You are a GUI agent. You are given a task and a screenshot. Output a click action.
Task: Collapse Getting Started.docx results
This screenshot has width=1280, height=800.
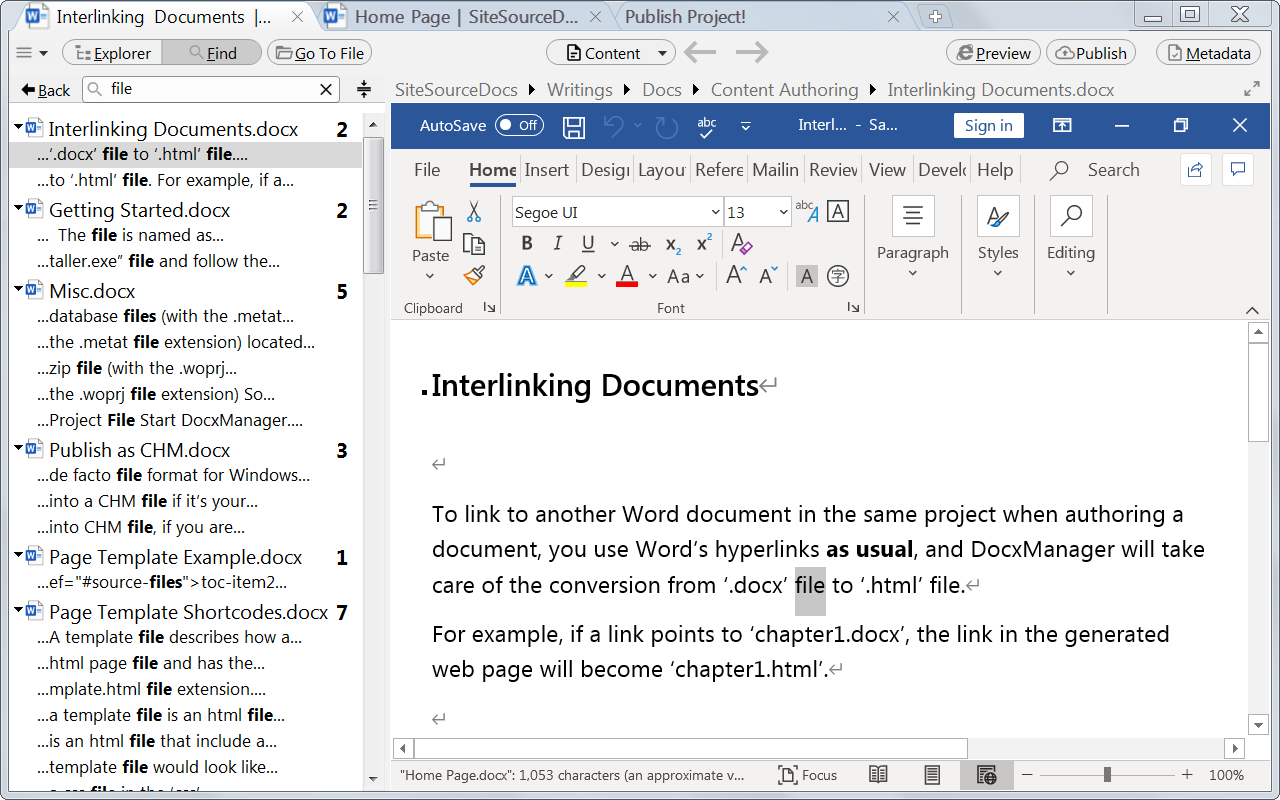pos(19,210)
